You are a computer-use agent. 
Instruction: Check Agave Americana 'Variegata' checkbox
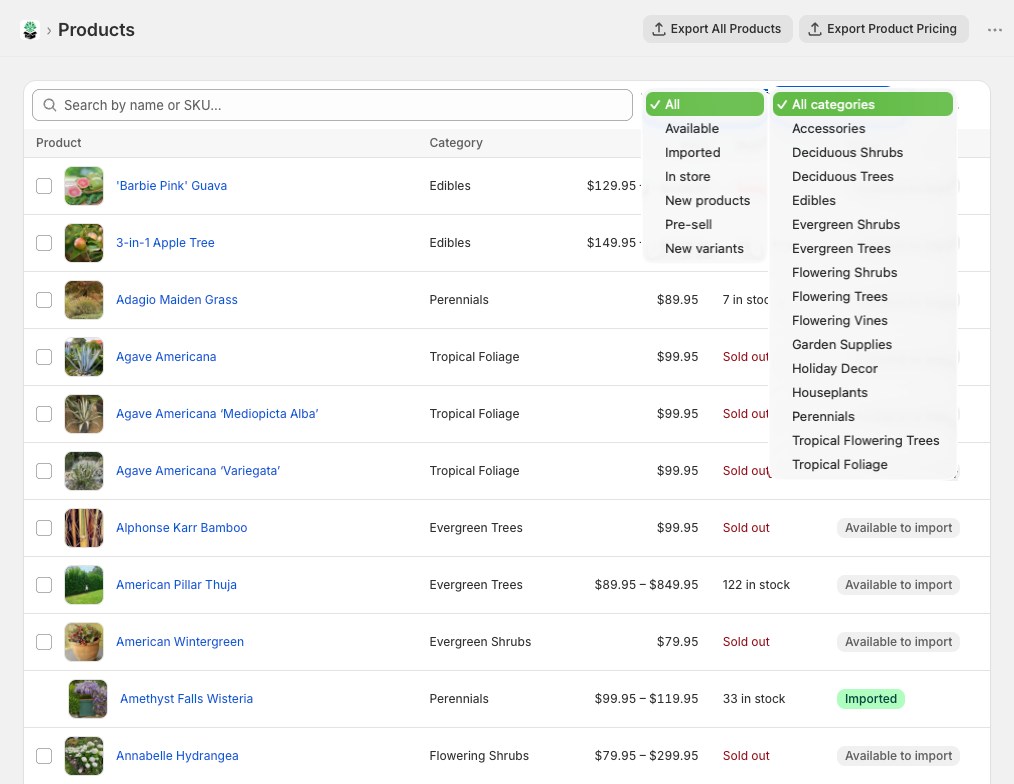point(44,470)
